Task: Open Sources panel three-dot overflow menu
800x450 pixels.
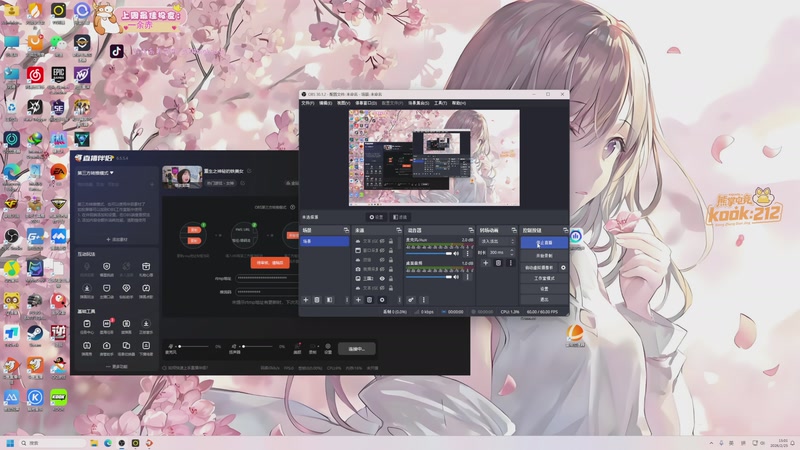Action: (x=399, y=300)
